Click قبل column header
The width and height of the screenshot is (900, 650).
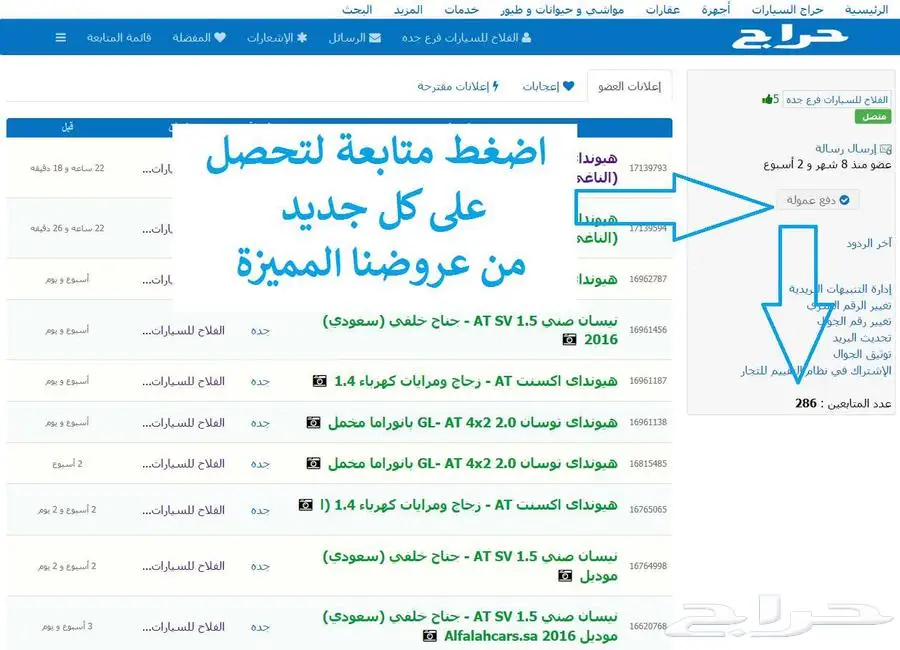tap(68, 127)
